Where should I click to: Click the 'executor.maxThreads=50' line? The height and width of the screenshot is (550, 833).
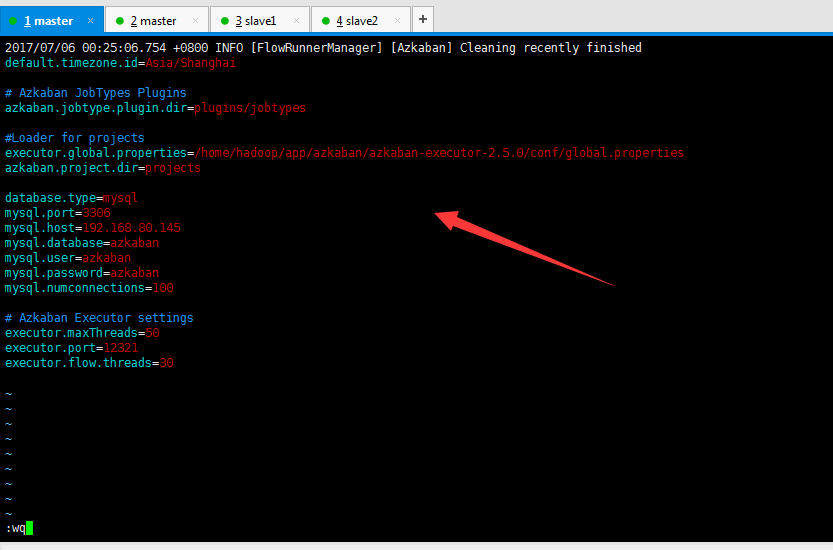(82, 333)
